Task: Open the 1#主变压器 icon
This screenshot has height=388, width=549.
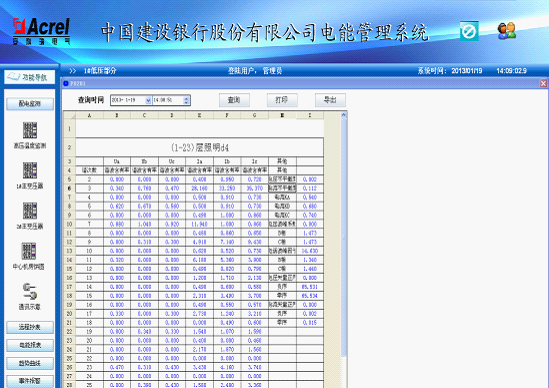Action: click(x=30, y=170)
